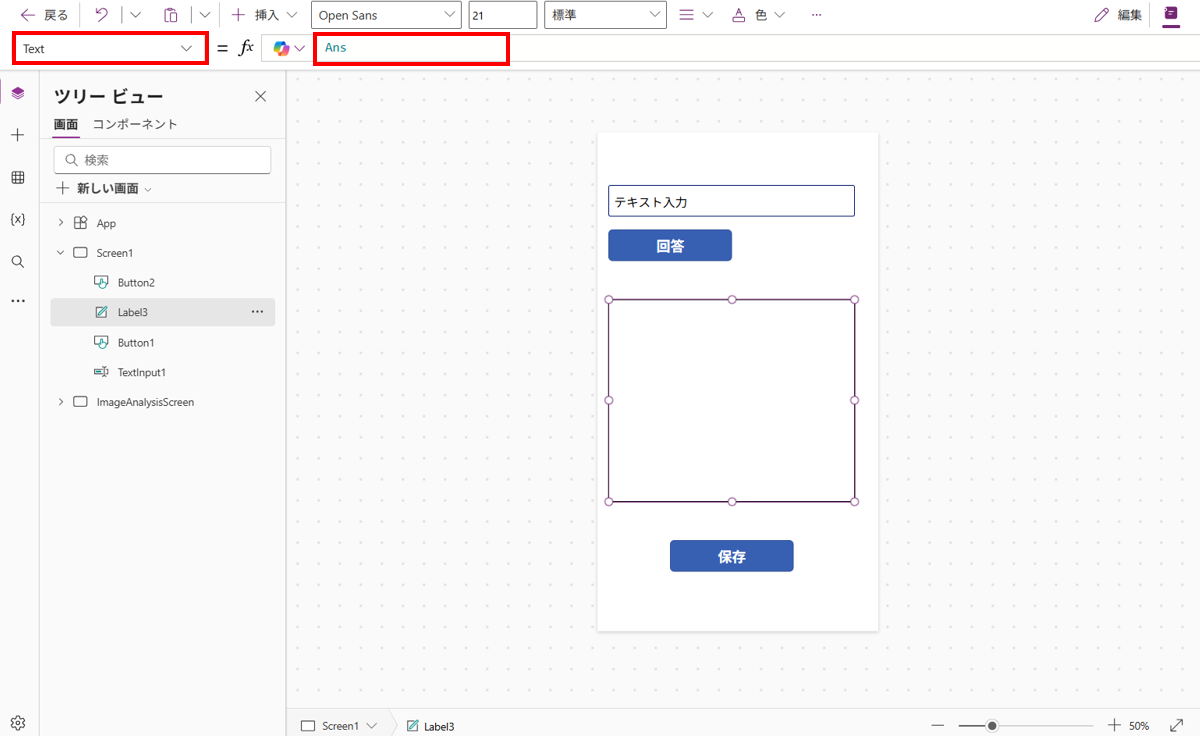Click the paste clipboard icon
Image resolution: width=1200 pixels, height=736 pixels.
point(171,15)
